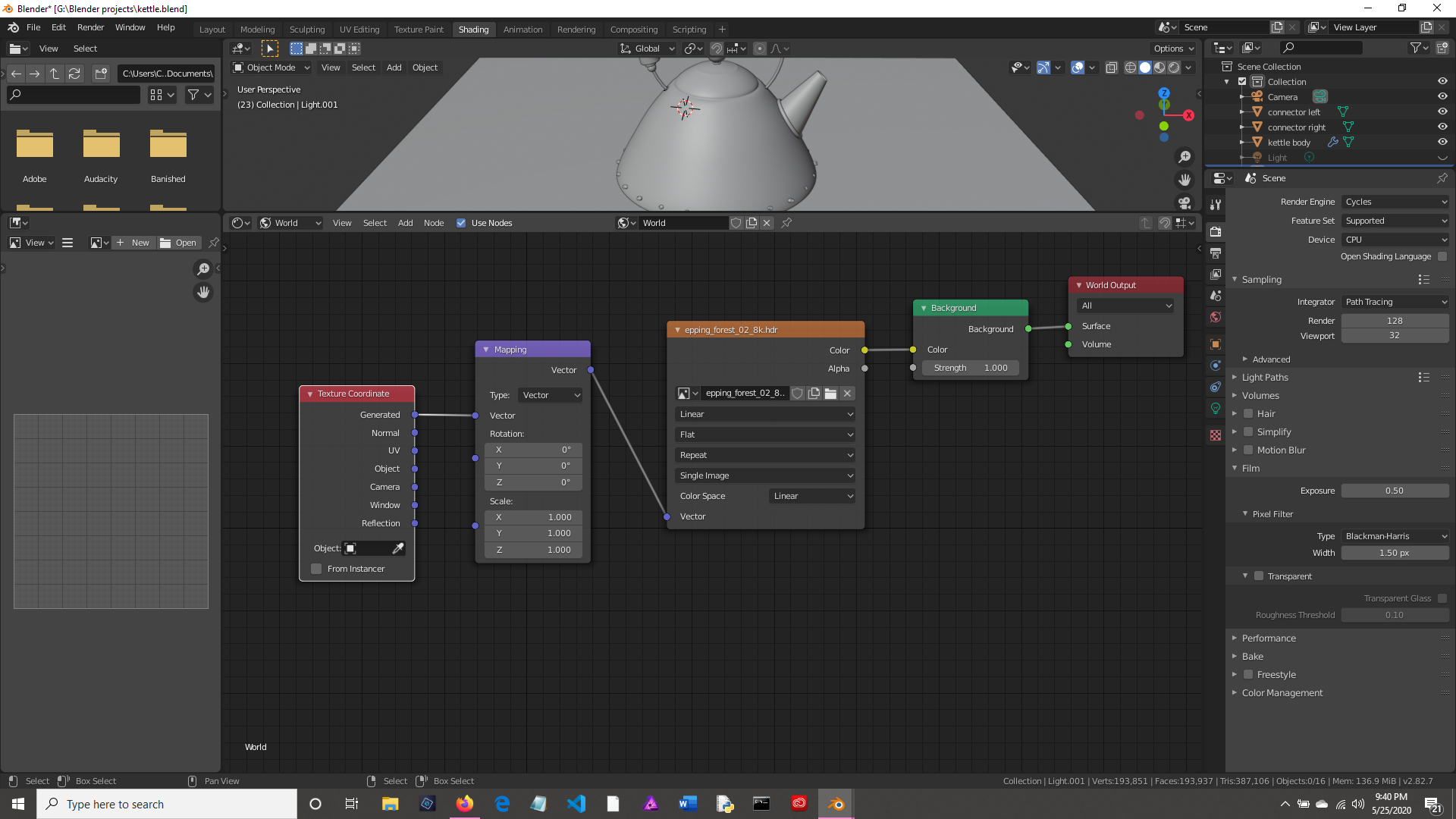Screen dimensions: 1456x819
Task: Open the Device dropdown showing CPU
Action: (x=1395, y=240)
